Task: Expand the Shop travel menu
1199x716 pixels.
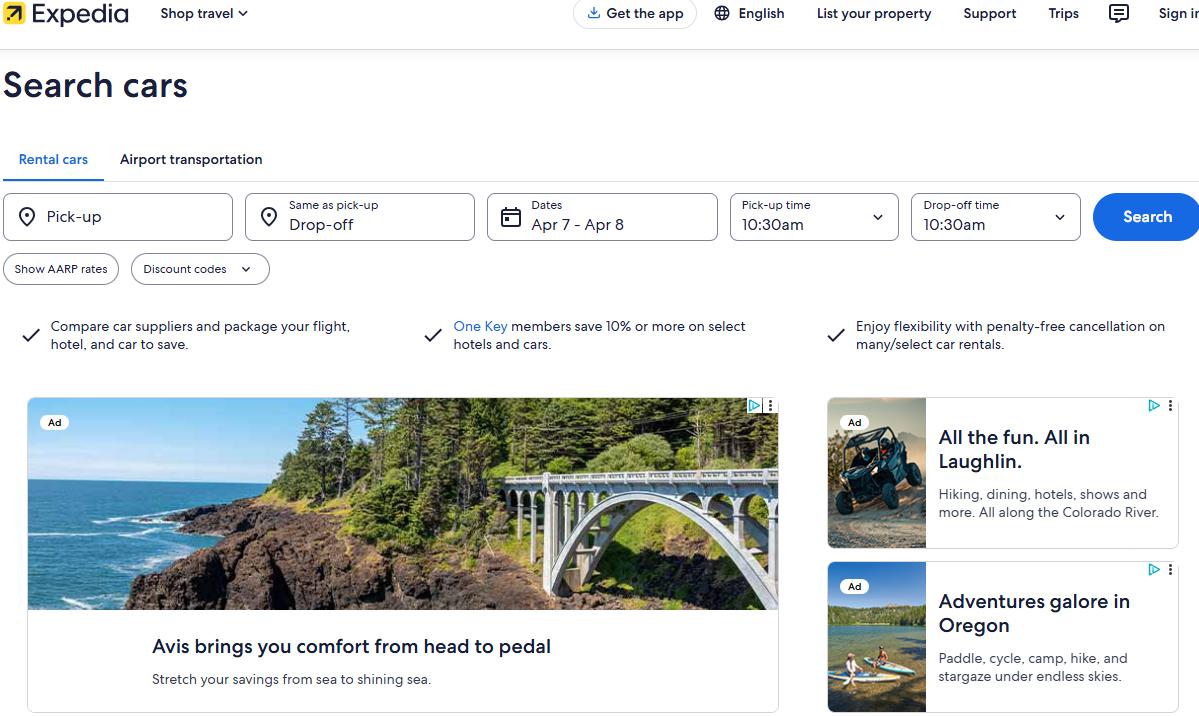Action: pyautogui.click(x=204, y=14)
